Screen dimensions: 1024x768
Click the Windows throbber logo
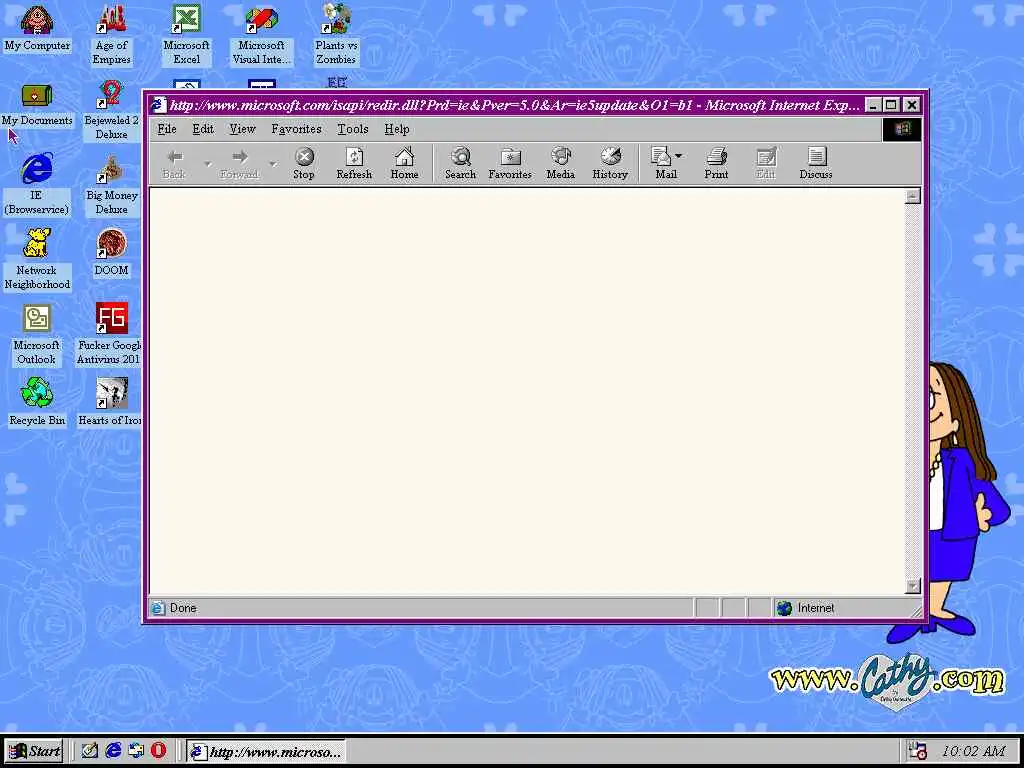[902, 129]
